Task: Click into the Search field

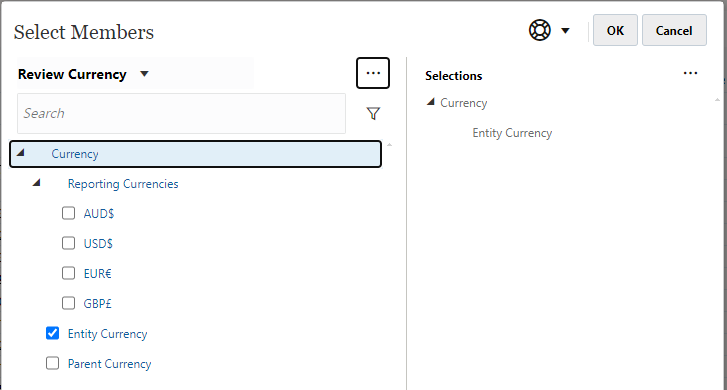Action: [181, 114]
